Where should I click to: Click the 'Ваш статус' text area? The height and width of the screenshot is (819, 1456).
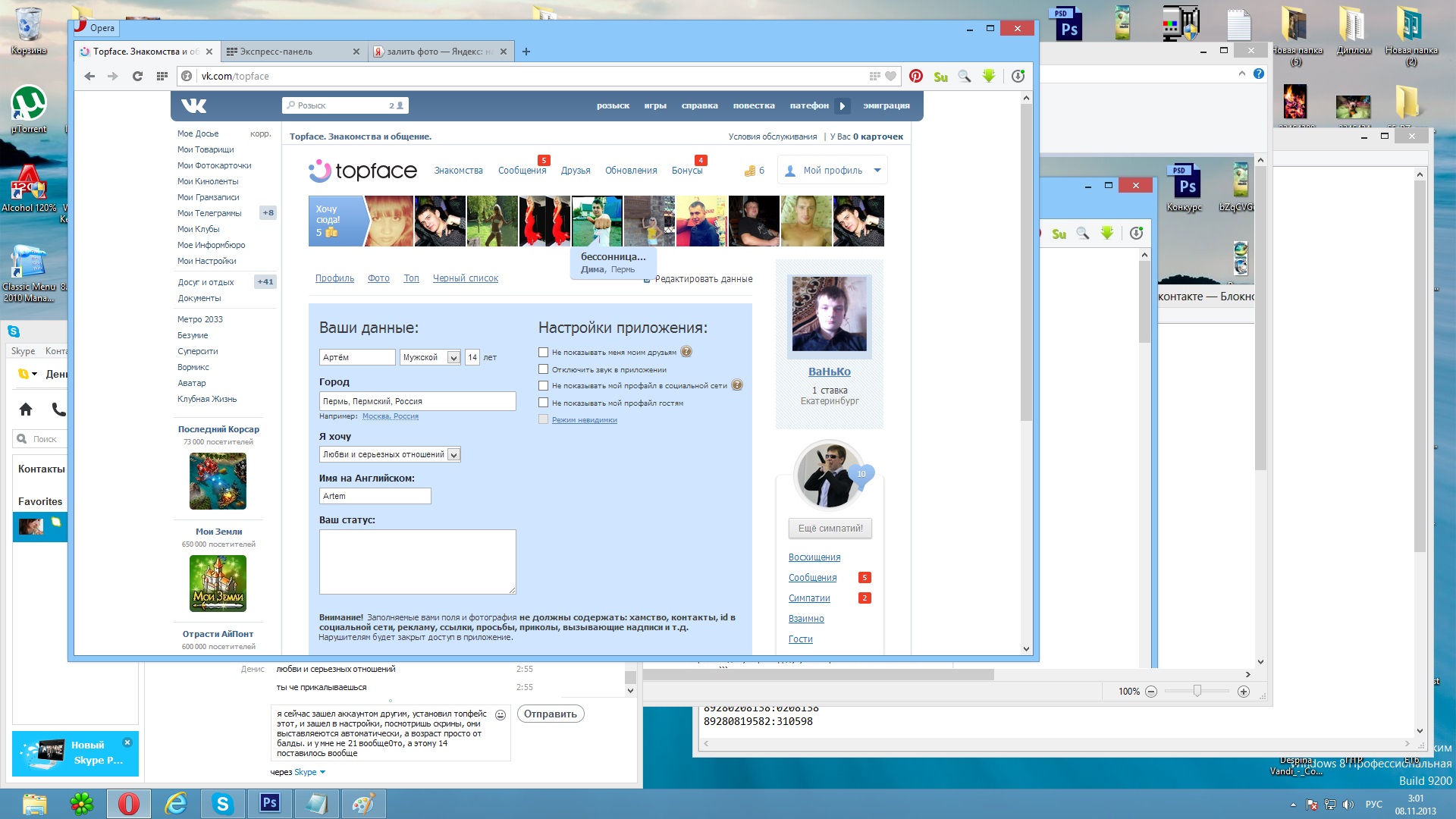(418, 562)
